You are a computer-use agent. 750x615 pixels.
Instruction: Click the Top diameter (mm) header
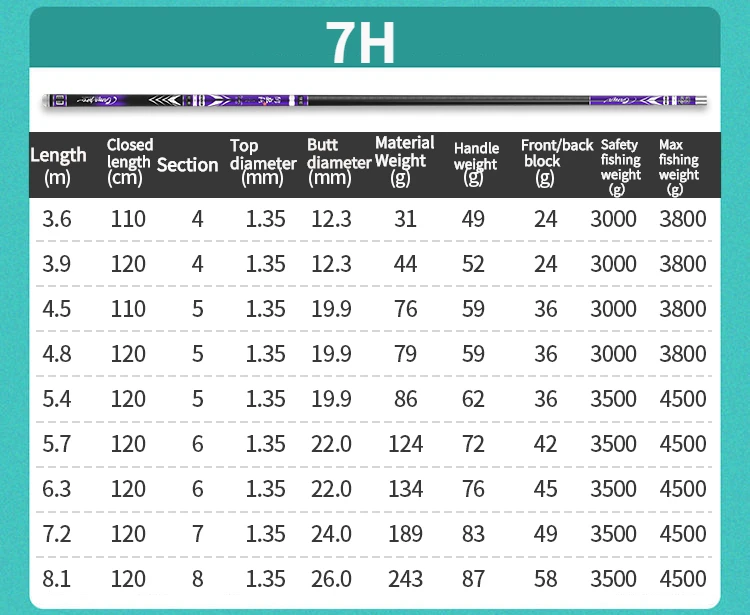click(263, 163)
